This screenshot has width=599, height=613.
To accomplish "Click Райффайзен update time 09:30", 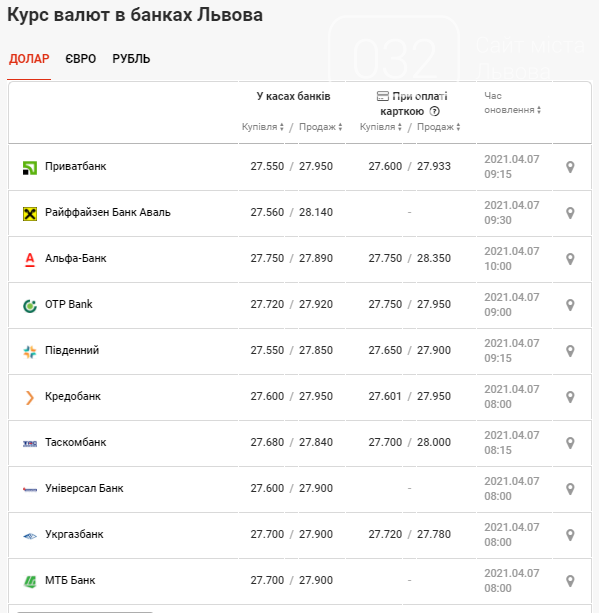I will [x=498, y=220].
